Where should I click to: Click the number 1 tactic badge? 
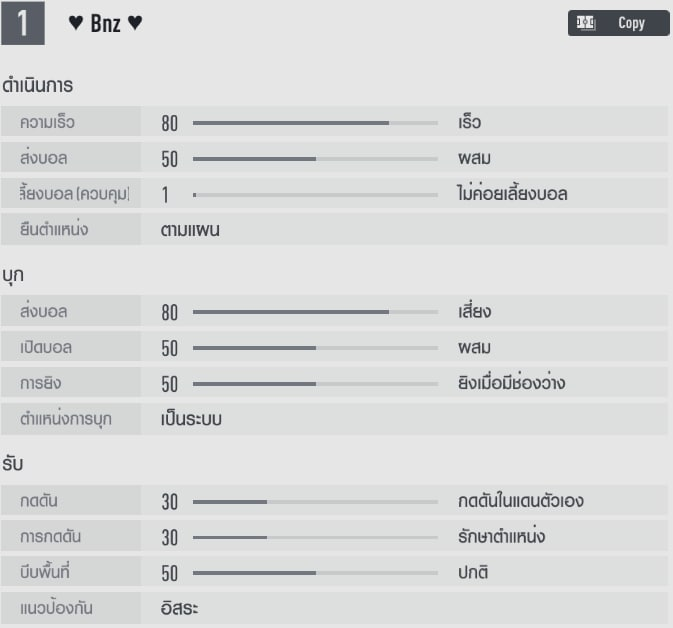tap(23, 24)
